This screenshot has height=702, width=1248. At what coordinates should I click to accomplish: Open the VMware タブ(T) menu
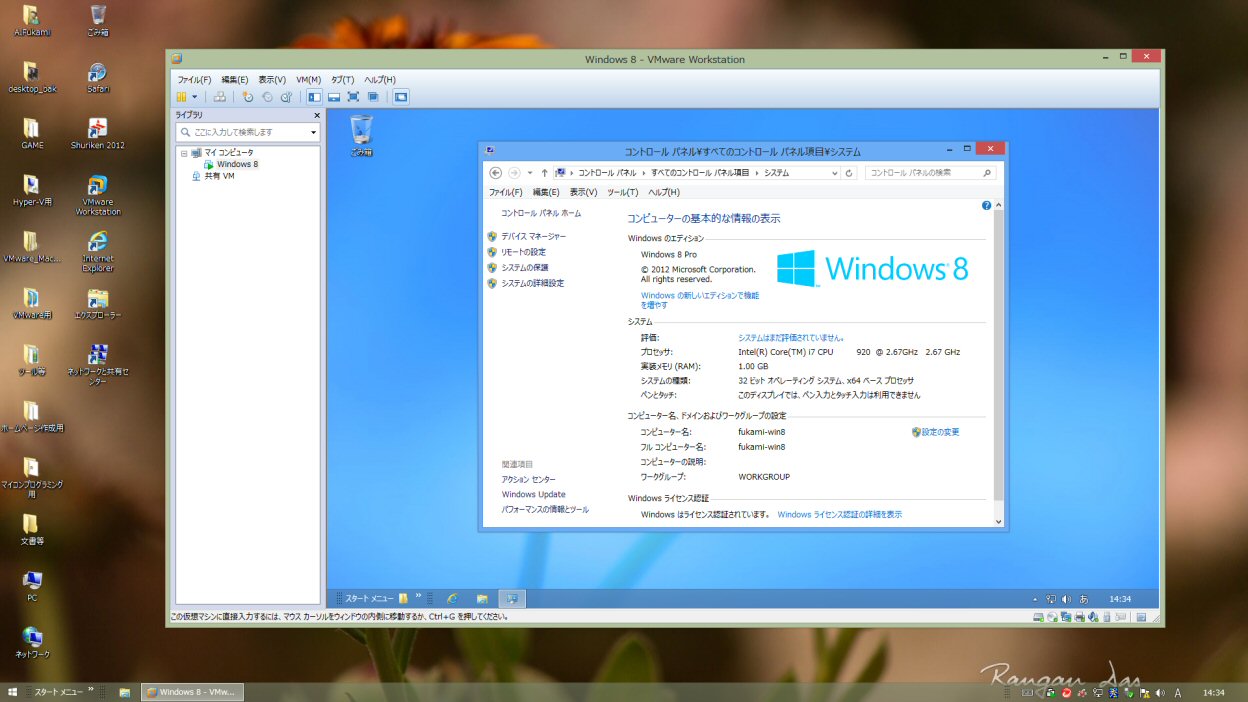(x=342, y=79)
